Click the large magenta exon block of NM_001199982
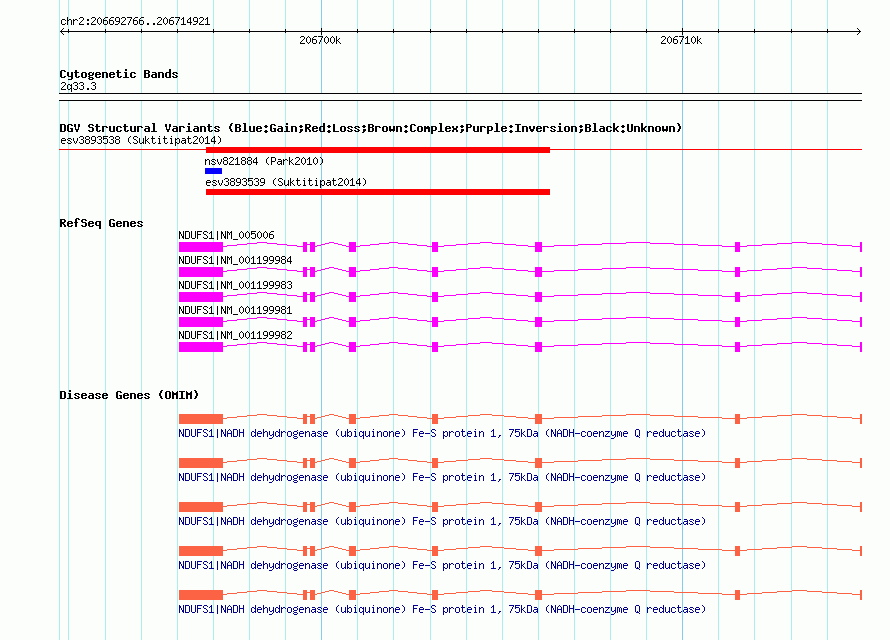This screenshot has height=640, width=890. (x=201, y=347)
